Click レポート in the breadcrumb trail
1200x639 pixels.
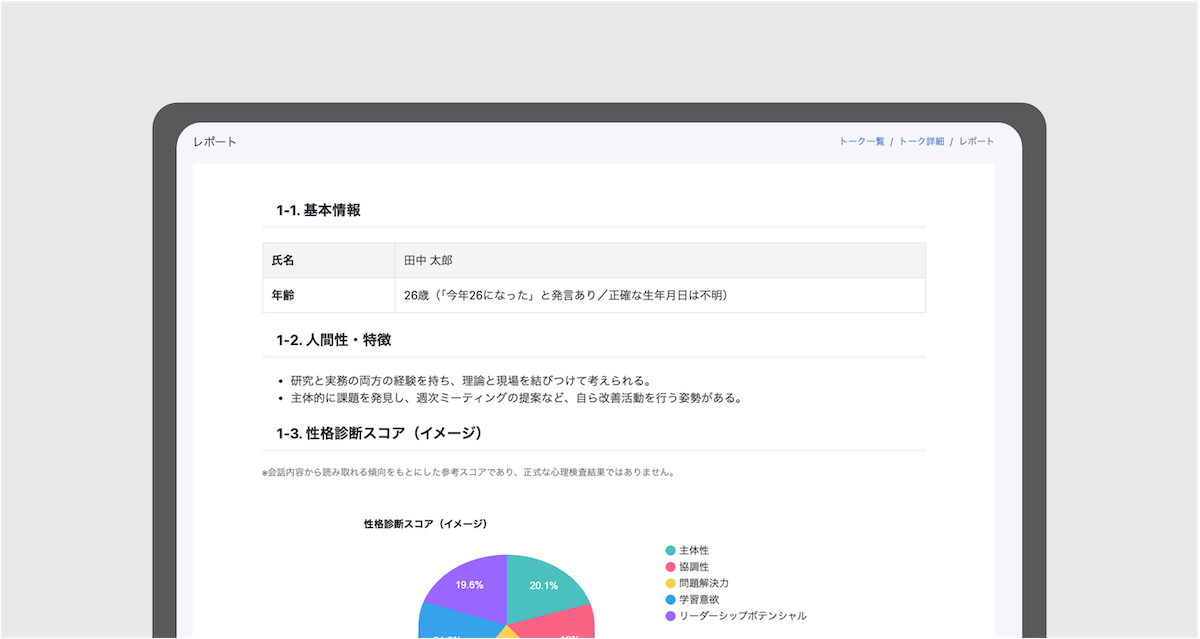[x=977, y=141]
